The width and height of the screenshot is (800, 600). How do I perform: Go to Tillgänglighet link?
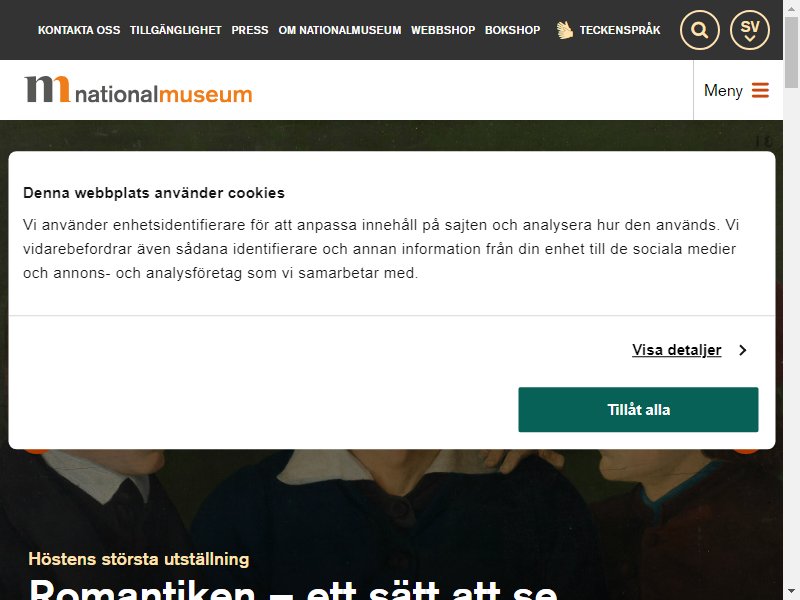pyautogui.click(x=176, y=30)
